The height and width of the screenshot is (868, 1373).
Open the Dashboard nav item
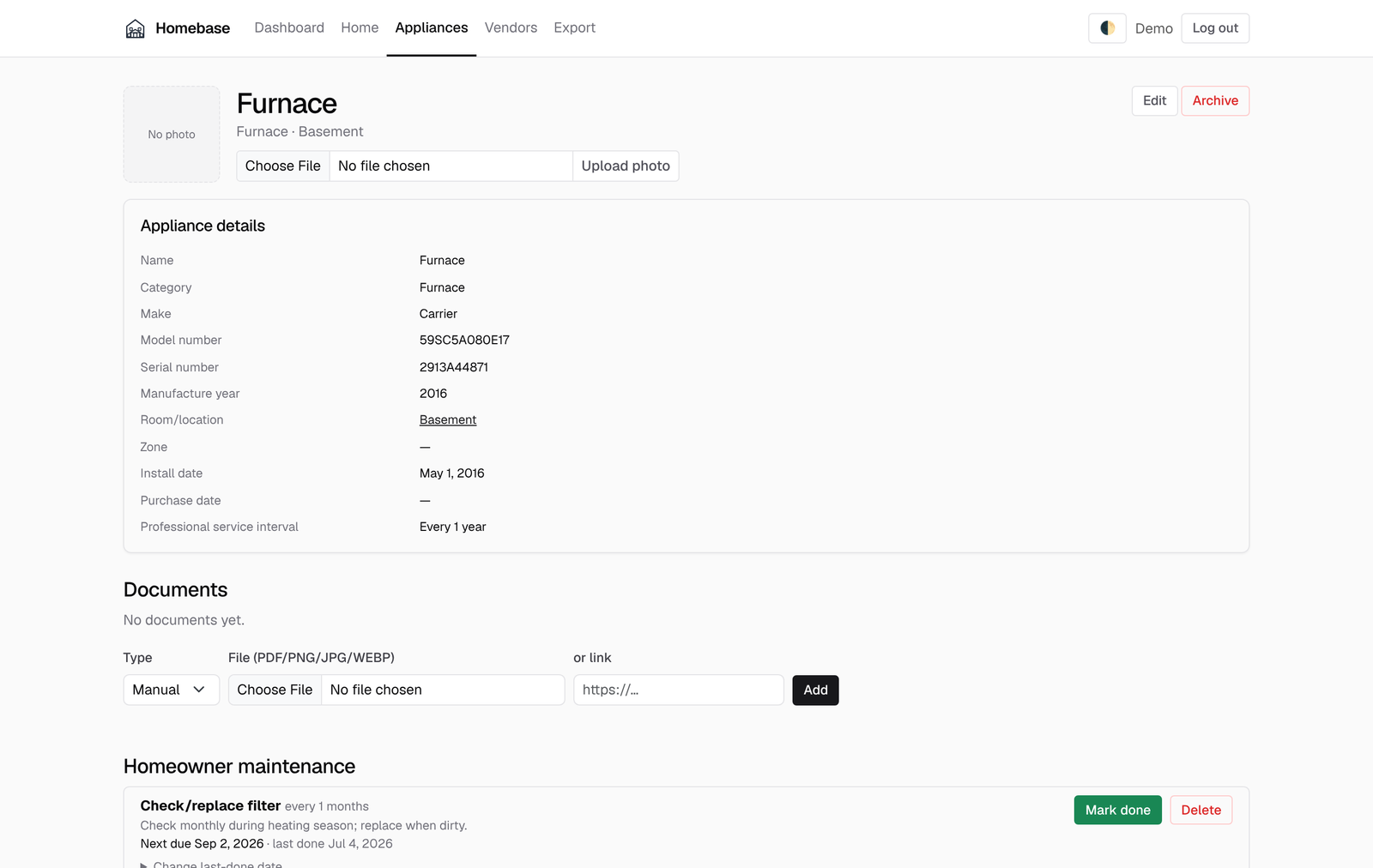coord(289,27)
